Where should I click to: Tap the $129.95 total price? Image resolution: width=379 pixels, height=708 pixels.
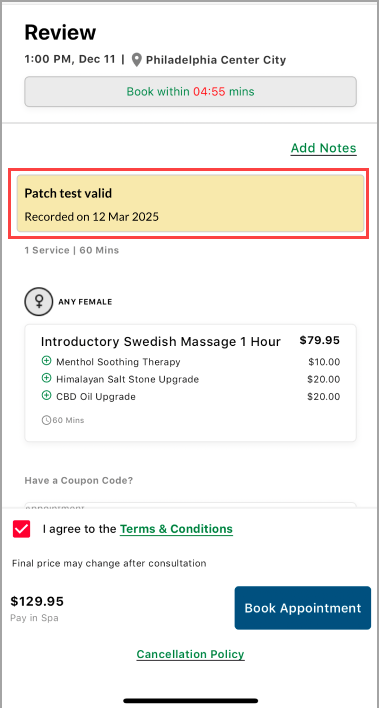[37, 601]
